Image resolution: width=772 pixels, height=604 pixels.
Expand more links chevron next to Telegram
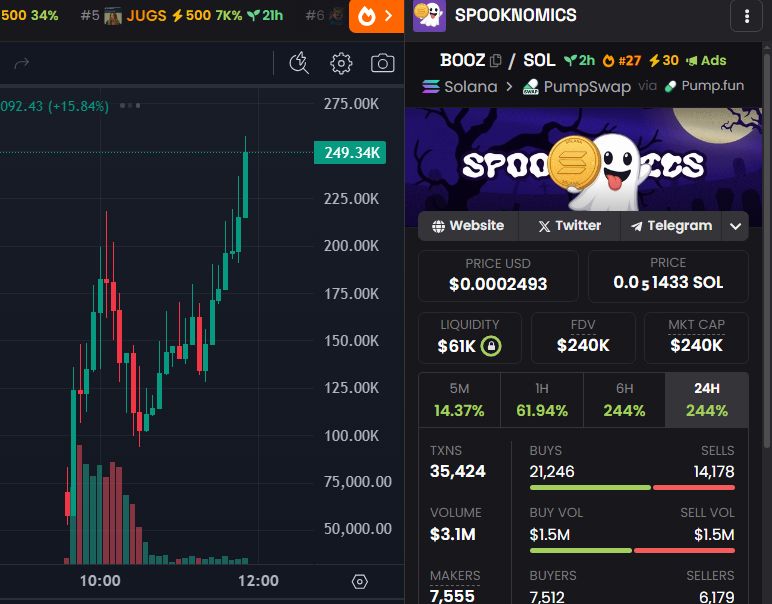pos(736,226)
